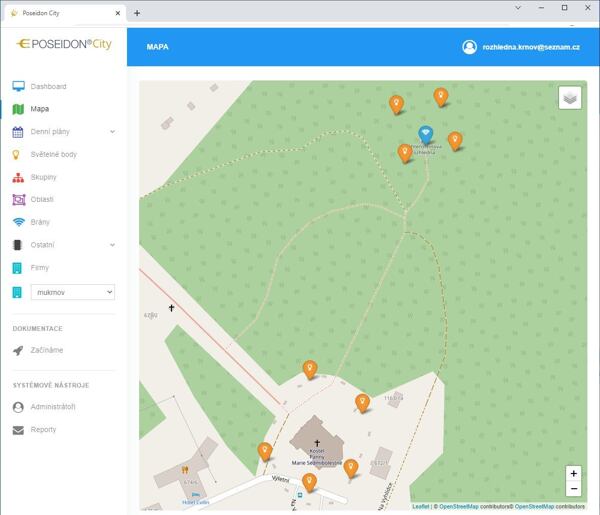Click the Oblasti areas icon
The width and height of the screenshot is (600, 515).
pyautogui.click(x=18, y=200)
